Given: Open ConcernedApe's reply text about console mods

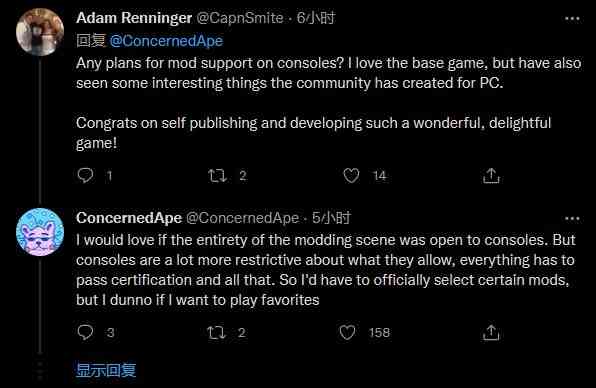Looking at the screenshot, I should click(326, 270).
